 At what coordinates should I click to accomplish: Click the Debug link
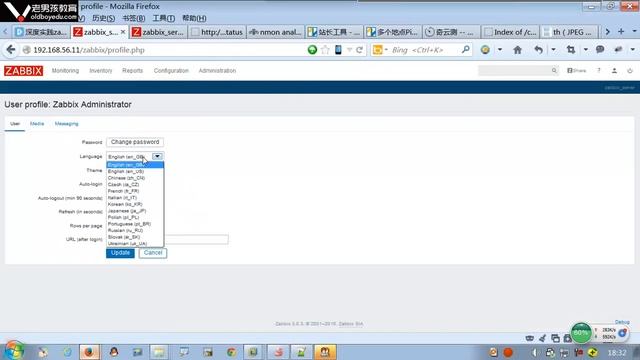(x=622, y=322)
